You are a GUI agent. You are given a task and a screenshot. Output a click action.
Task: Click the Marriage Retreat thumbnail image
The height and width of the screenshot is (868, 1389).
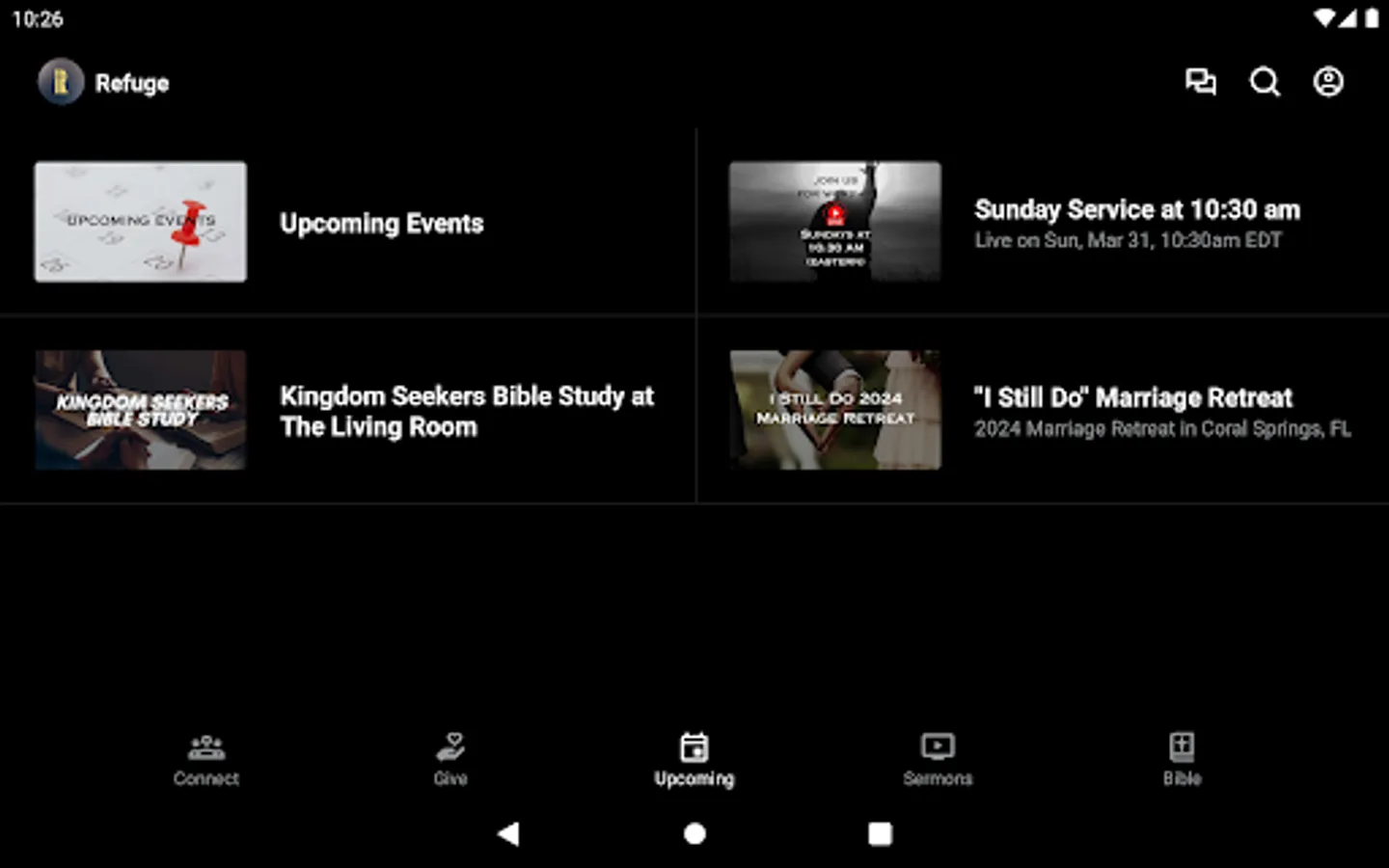pos(835,410)
